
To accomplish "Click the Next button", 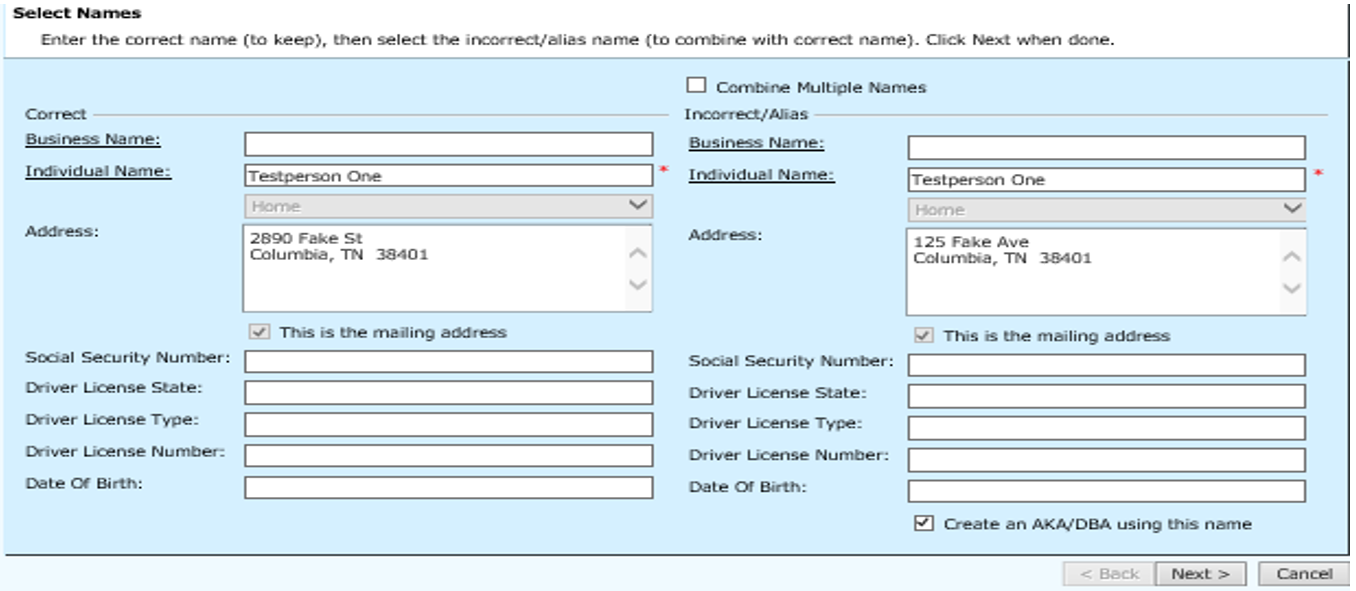I will (1200, 574).
